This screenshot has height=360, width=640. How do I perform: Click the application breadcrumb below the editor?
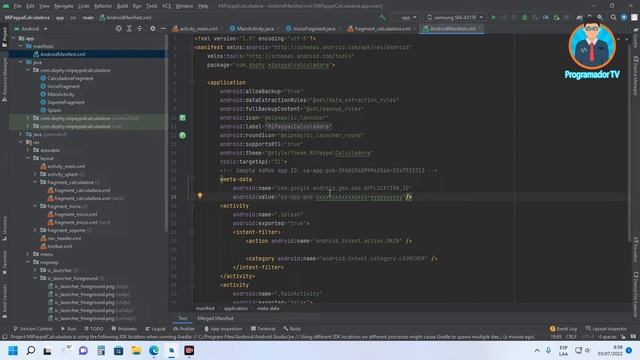pos(236,308)
